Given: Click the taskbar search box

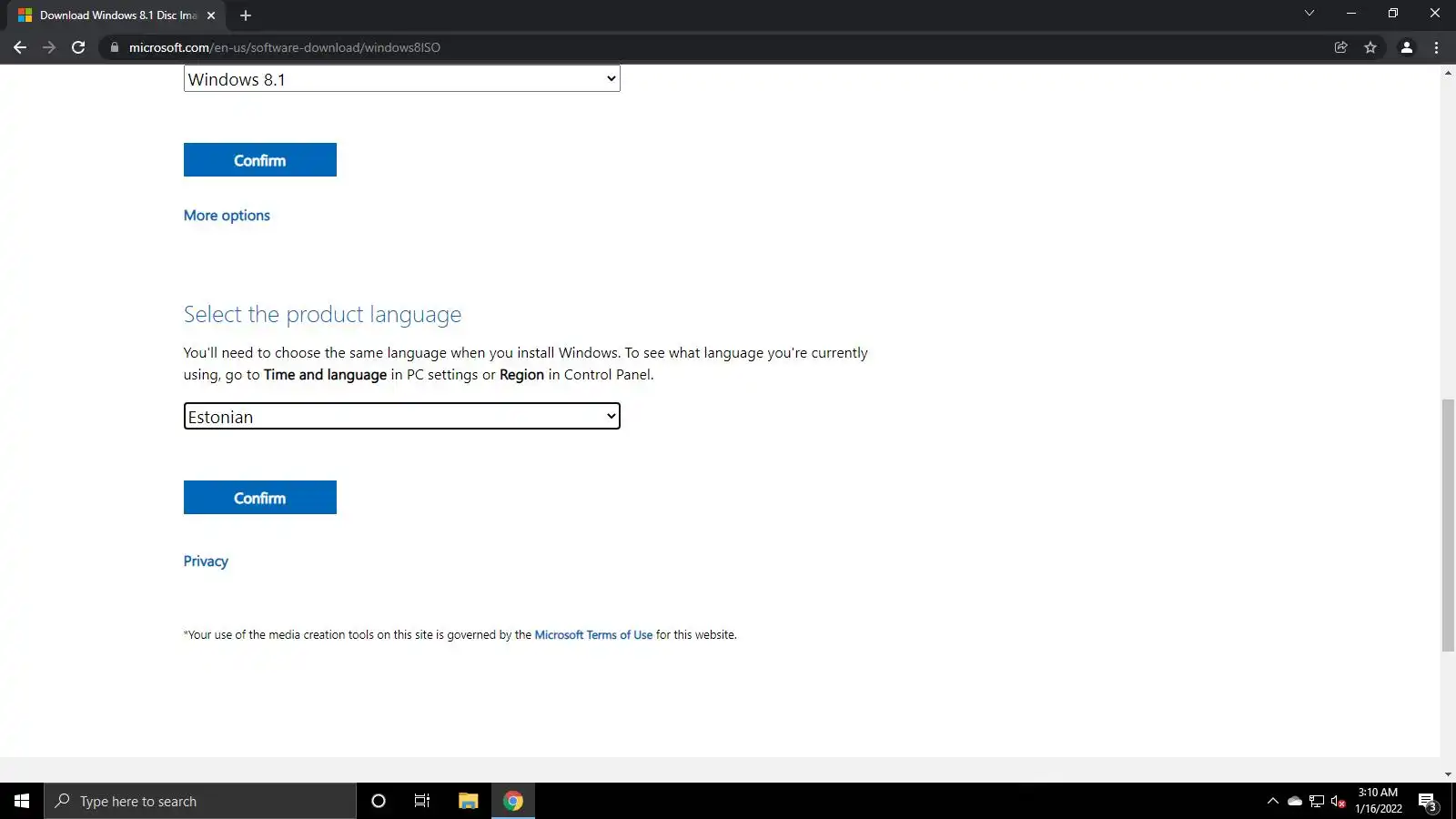Looking at the screenshot, I should pyautogui.click(x=200, y=801).
